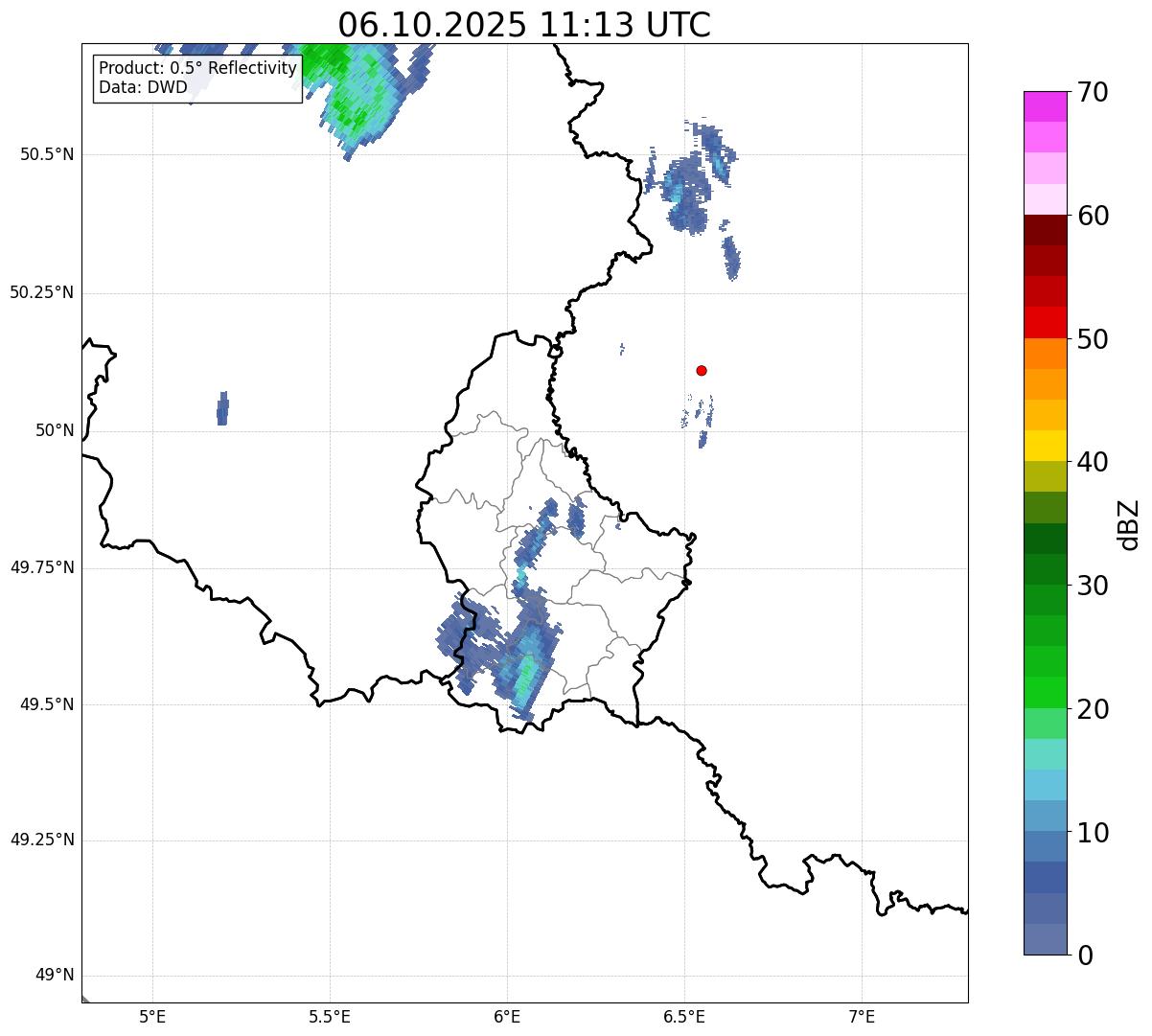Click the 6.5°E longitude label
The image size is (1152, 1036).
point(684,1016)
